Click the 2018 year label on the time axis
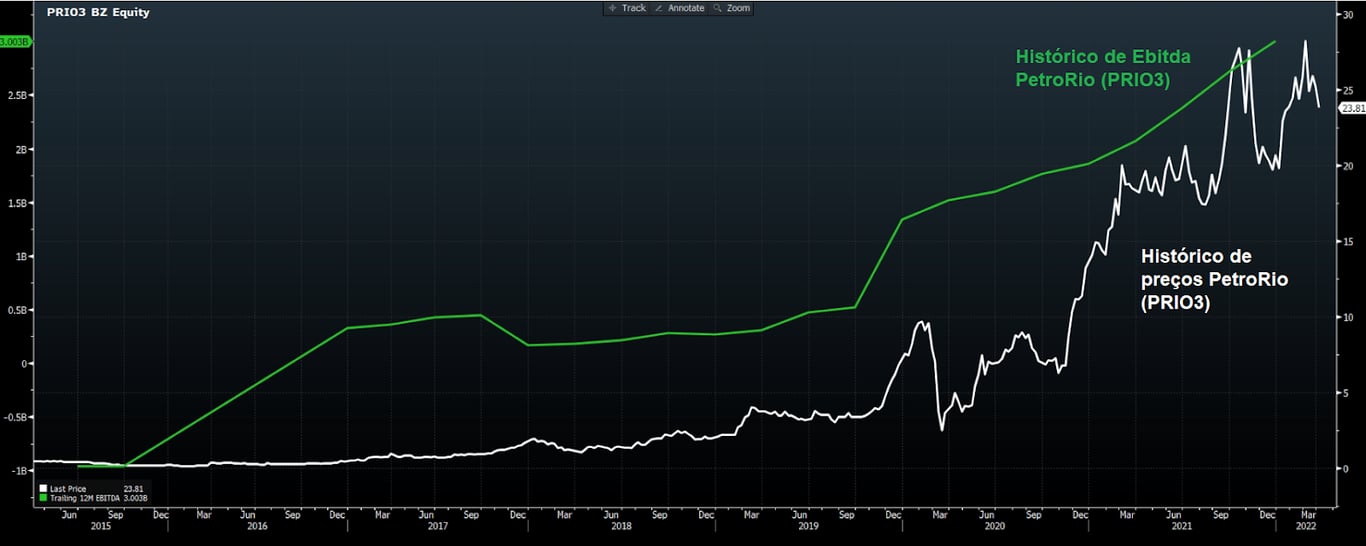This screenshot has height=546, width=1366. (x=621, y=526)
